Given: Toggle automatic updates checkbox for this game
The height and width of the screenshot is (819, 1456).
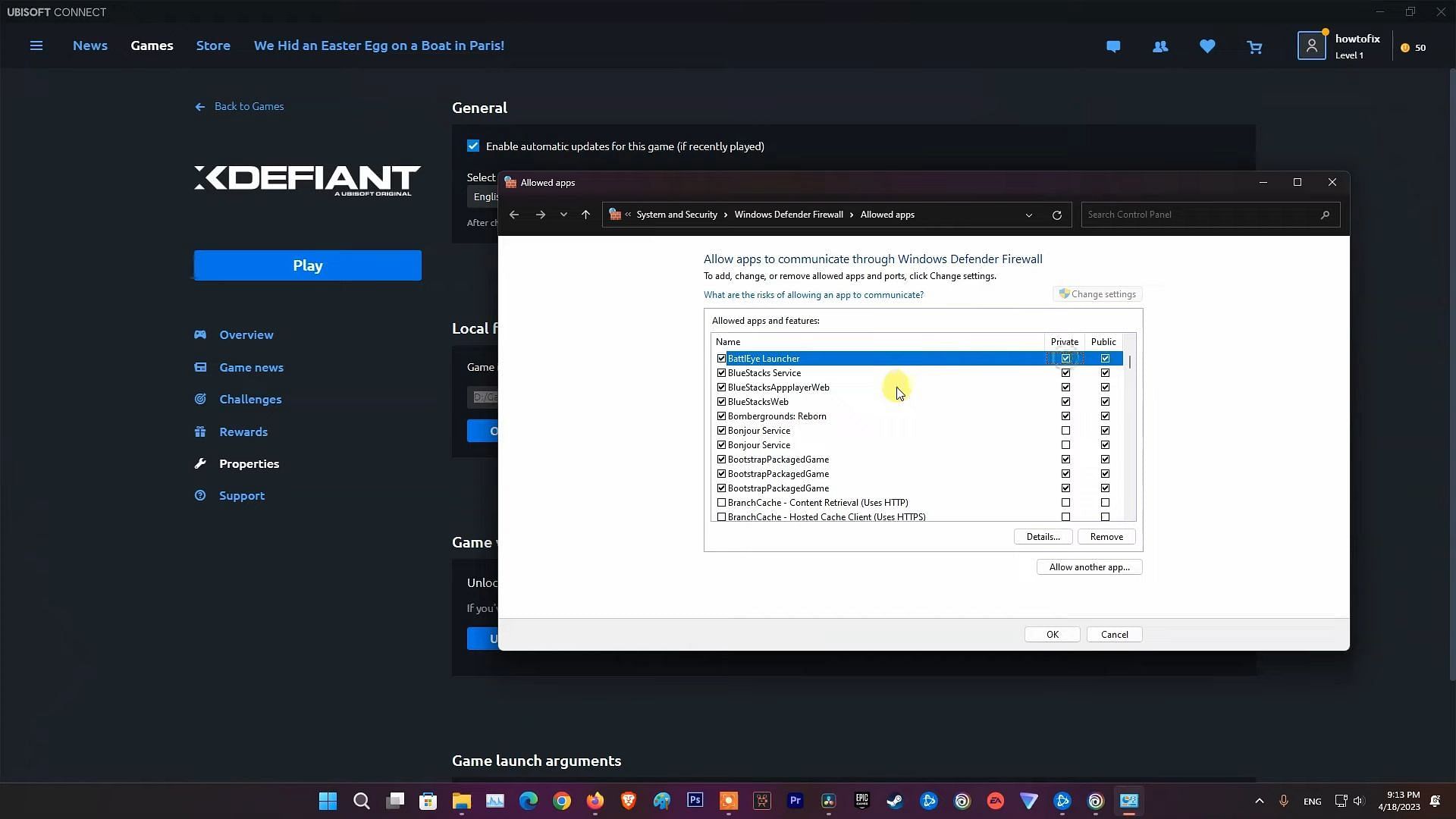Looking at the screenshot, I should [x=473, y=146].
